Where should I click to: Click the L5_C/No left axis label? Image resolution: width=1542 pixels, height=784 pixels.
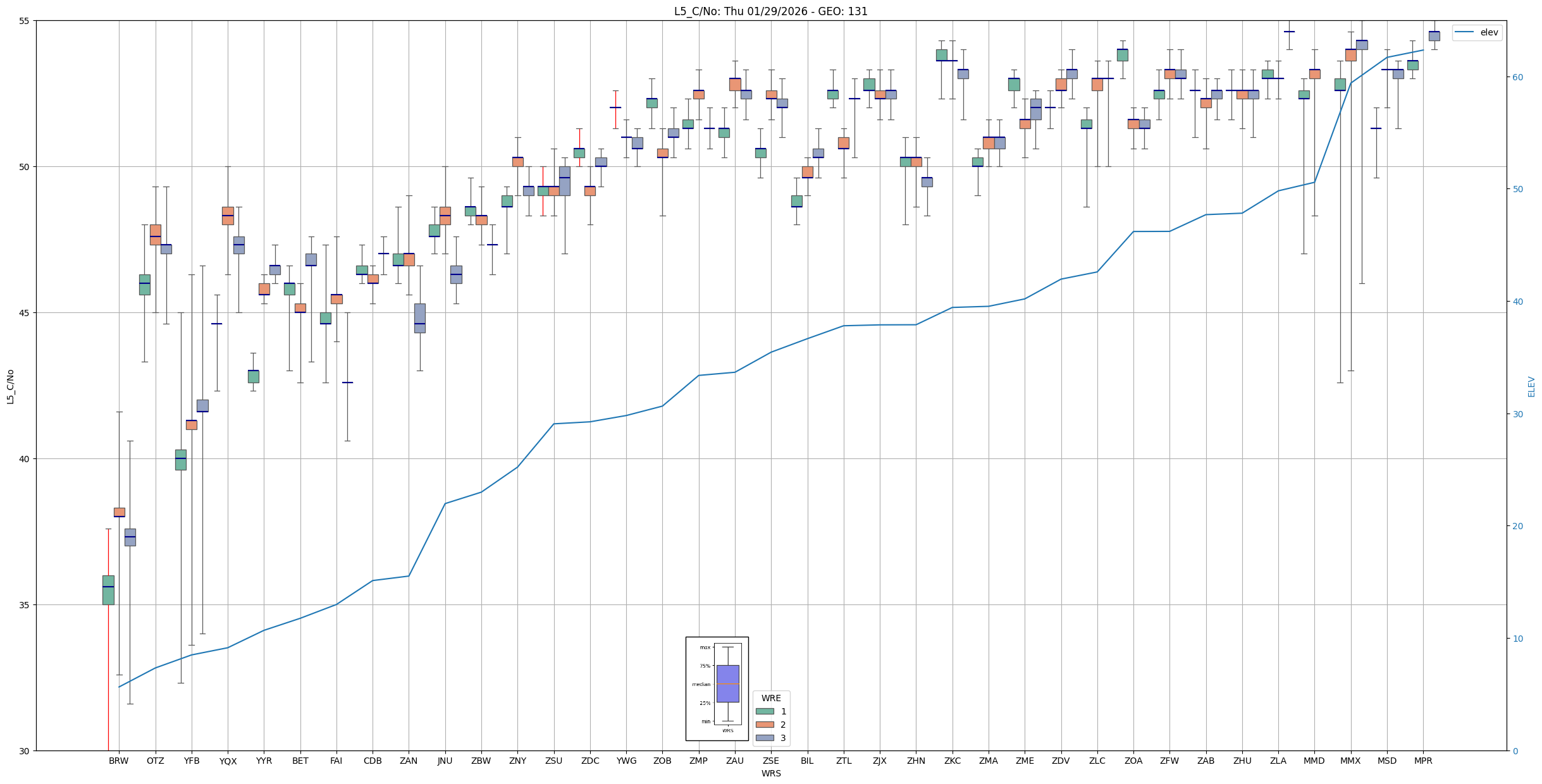(10, 386)
